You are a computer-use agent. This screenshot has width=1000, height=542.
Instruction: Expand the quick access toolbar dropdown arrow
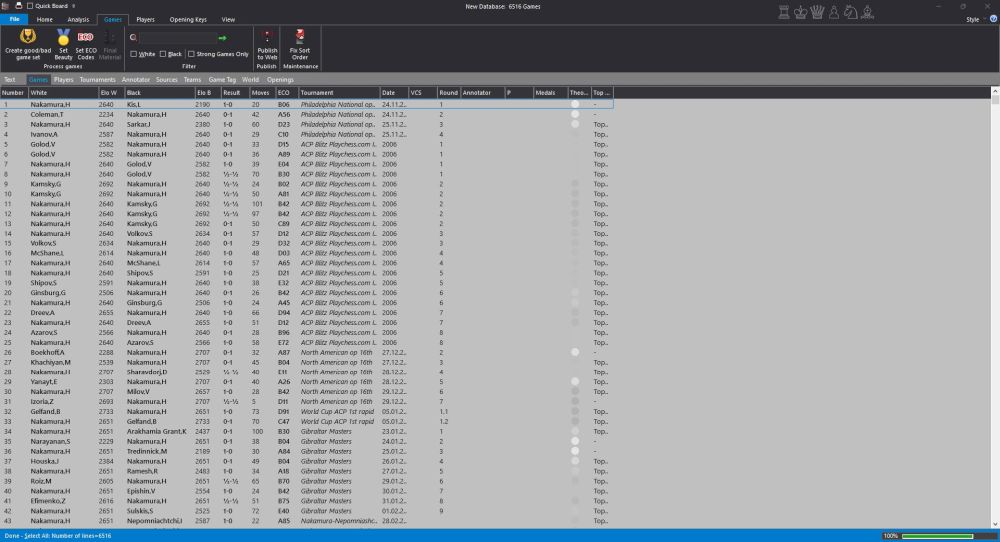74,6
